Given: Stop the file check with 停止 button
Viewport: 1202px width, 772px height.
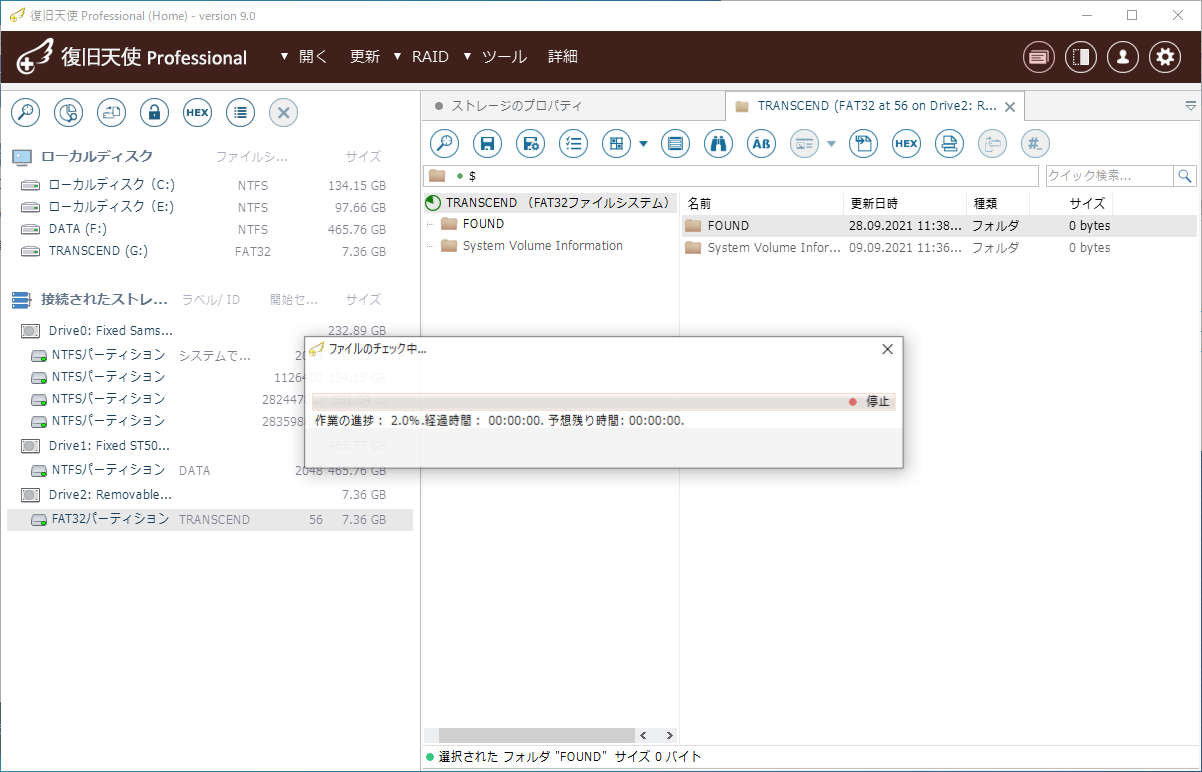Looking at the screenshot, I should point(870,401).
